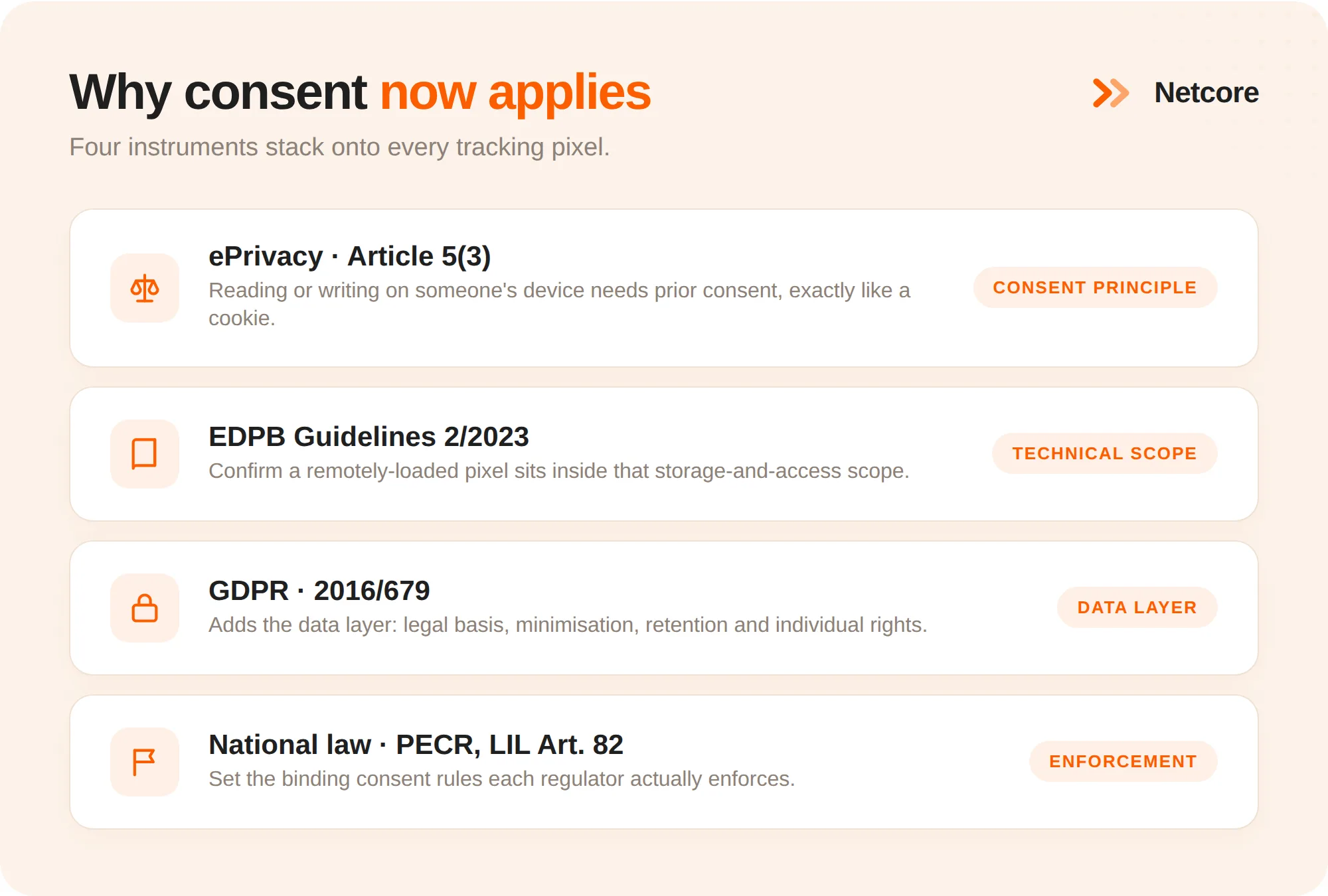Click the scales icon beside ePrivacy
The height and width of the screenshot is (896, 1328).
point(145,288)
